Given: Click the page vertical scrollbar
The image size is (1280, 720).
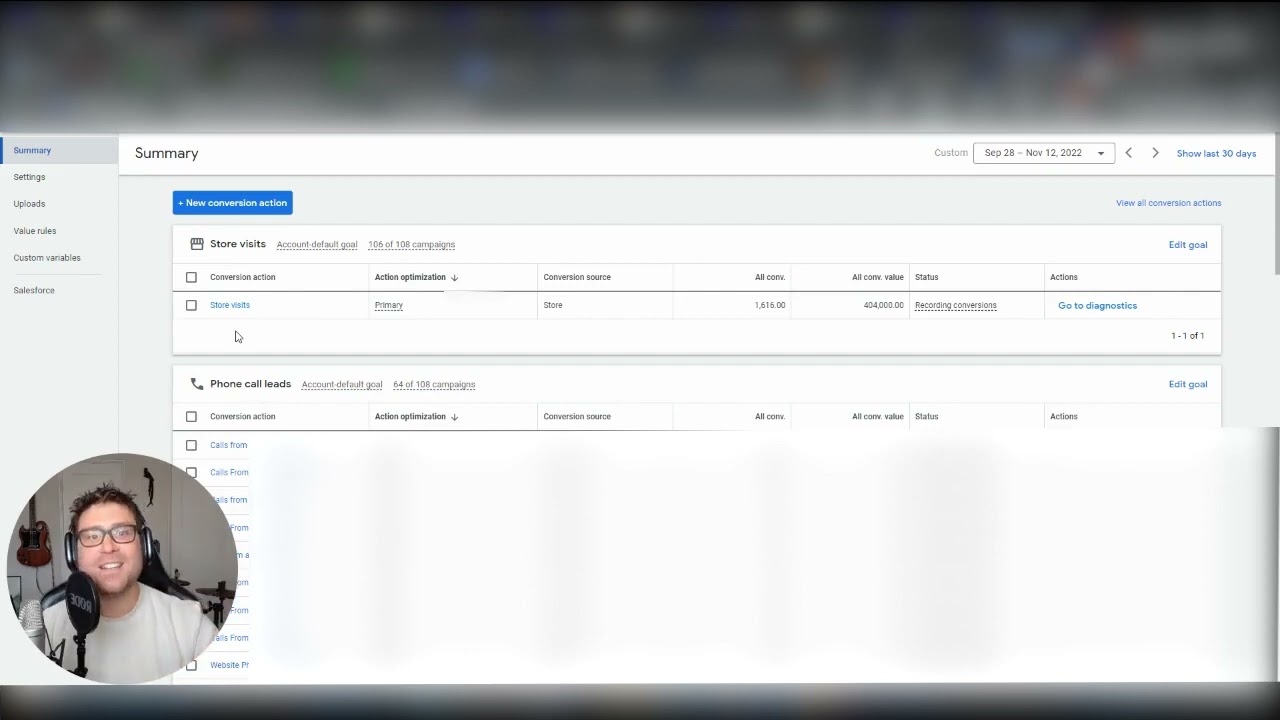Looking at the screenshot, I should (x=1276, y=205).
